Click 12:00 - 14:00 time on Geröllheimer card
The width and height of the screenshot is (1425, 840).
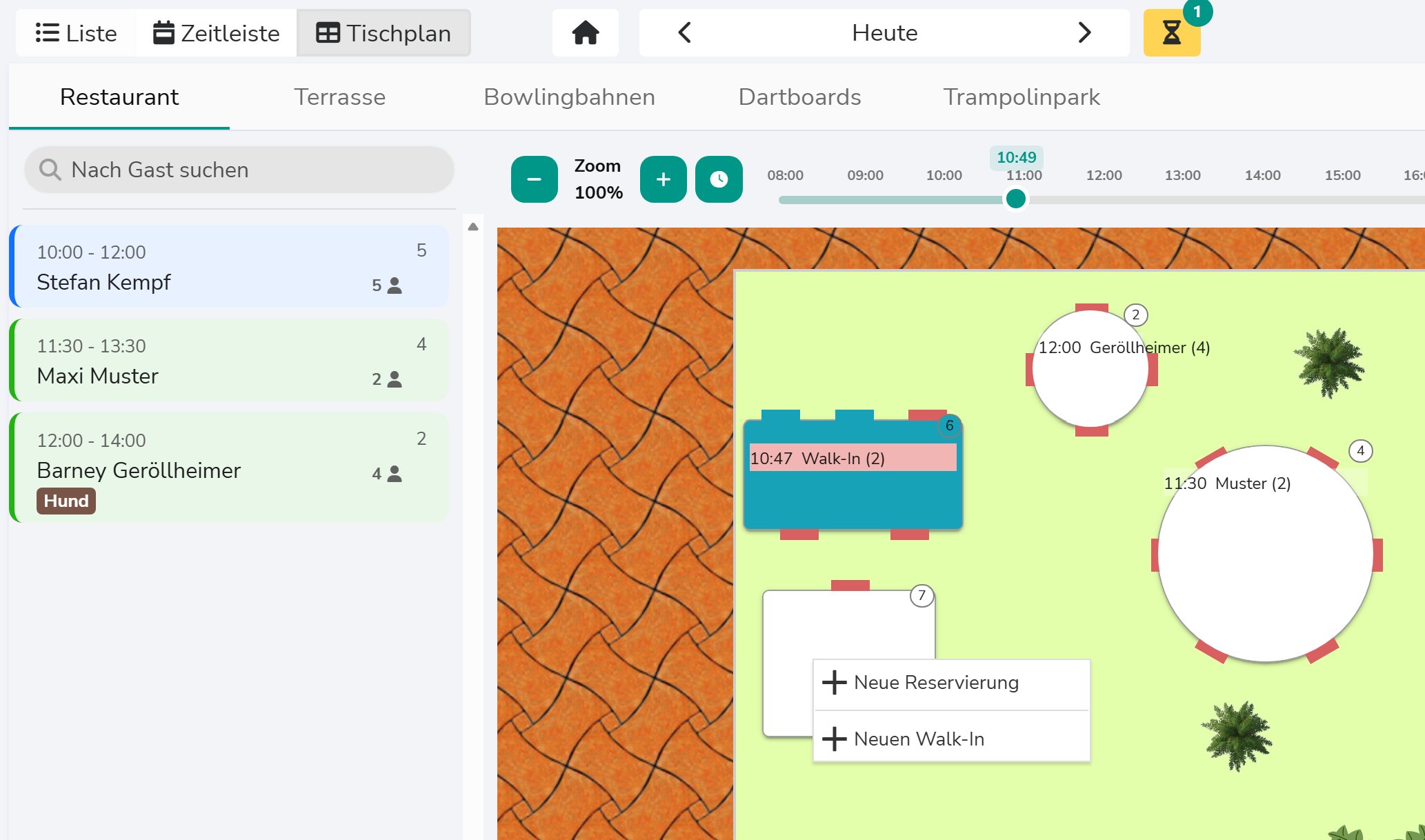coord(91,441)
